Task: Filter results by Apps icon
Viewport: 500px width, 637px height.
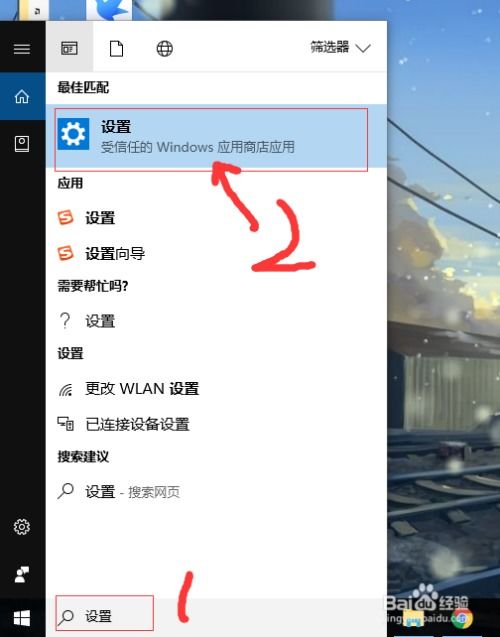Action: tap(69, 48)
